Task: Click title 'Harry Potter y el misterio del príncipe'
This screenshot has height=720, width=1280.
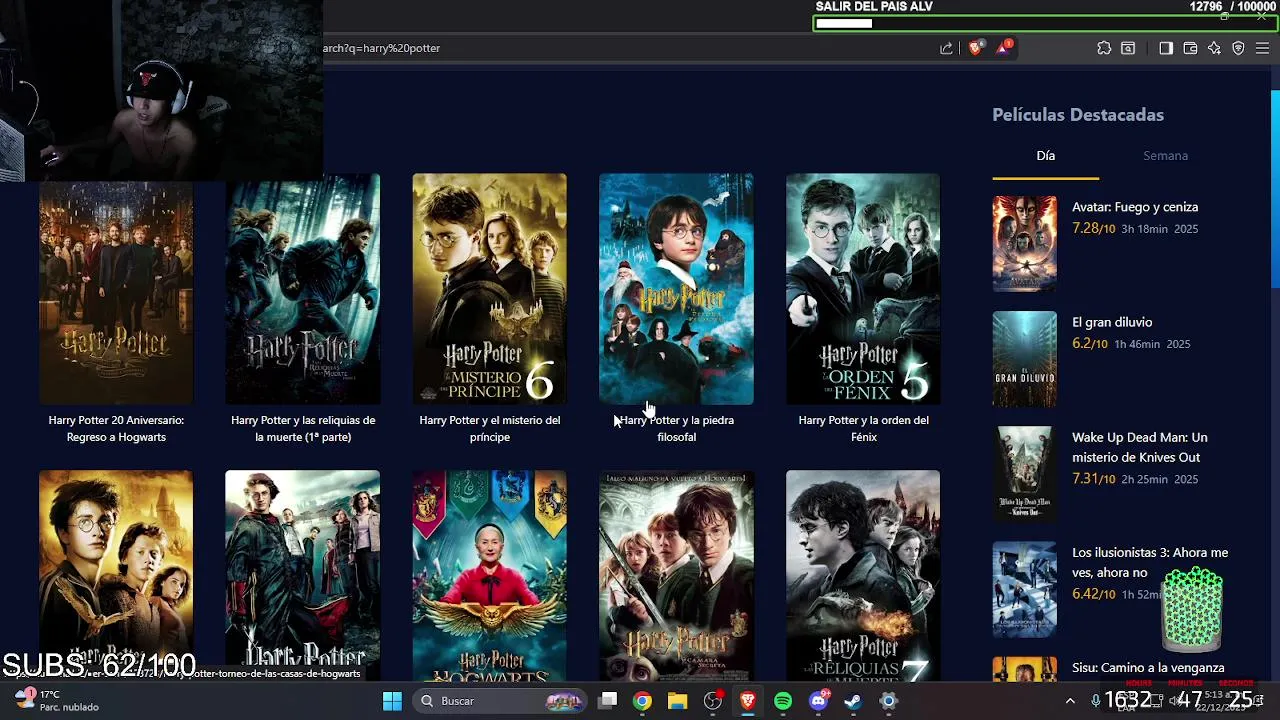Action: [490, 429]
